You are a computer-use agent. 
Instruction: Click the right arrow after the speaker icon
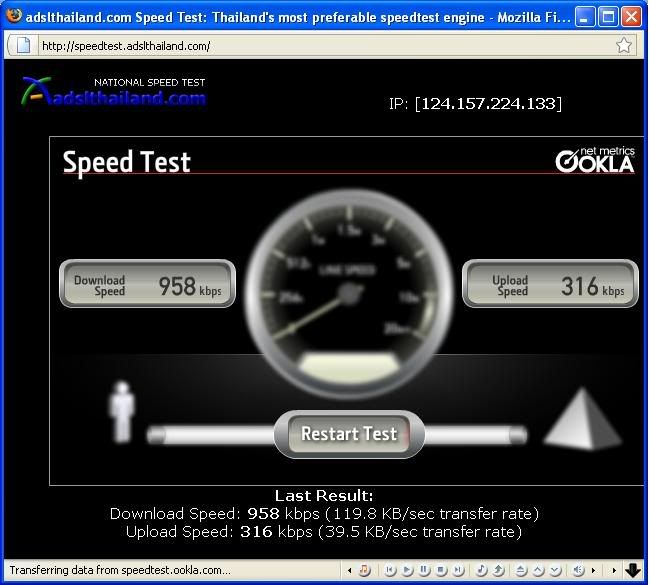point(593,571)
